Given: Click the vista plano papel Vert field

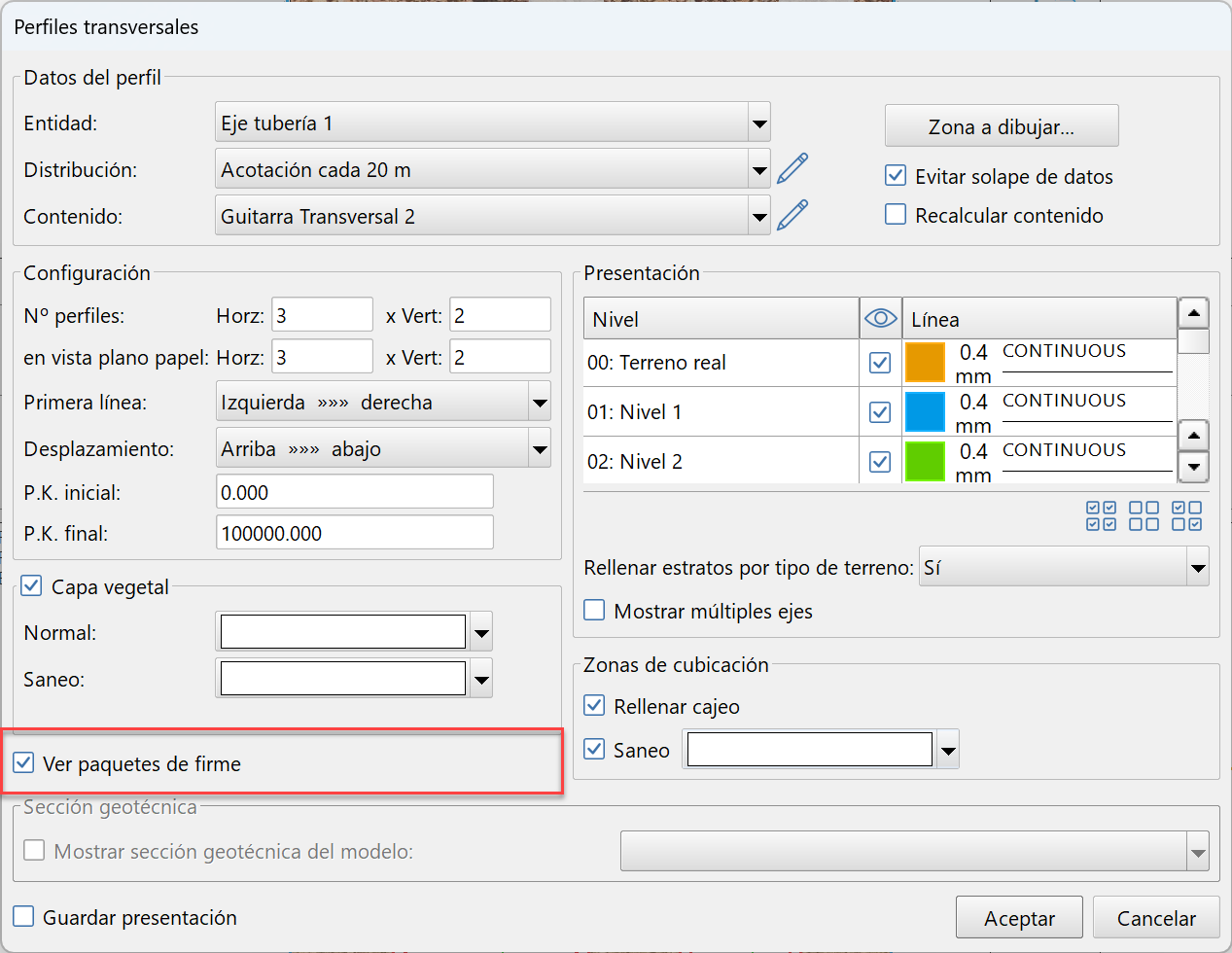Looking at the screenshot, I should [x=500, y=357].
